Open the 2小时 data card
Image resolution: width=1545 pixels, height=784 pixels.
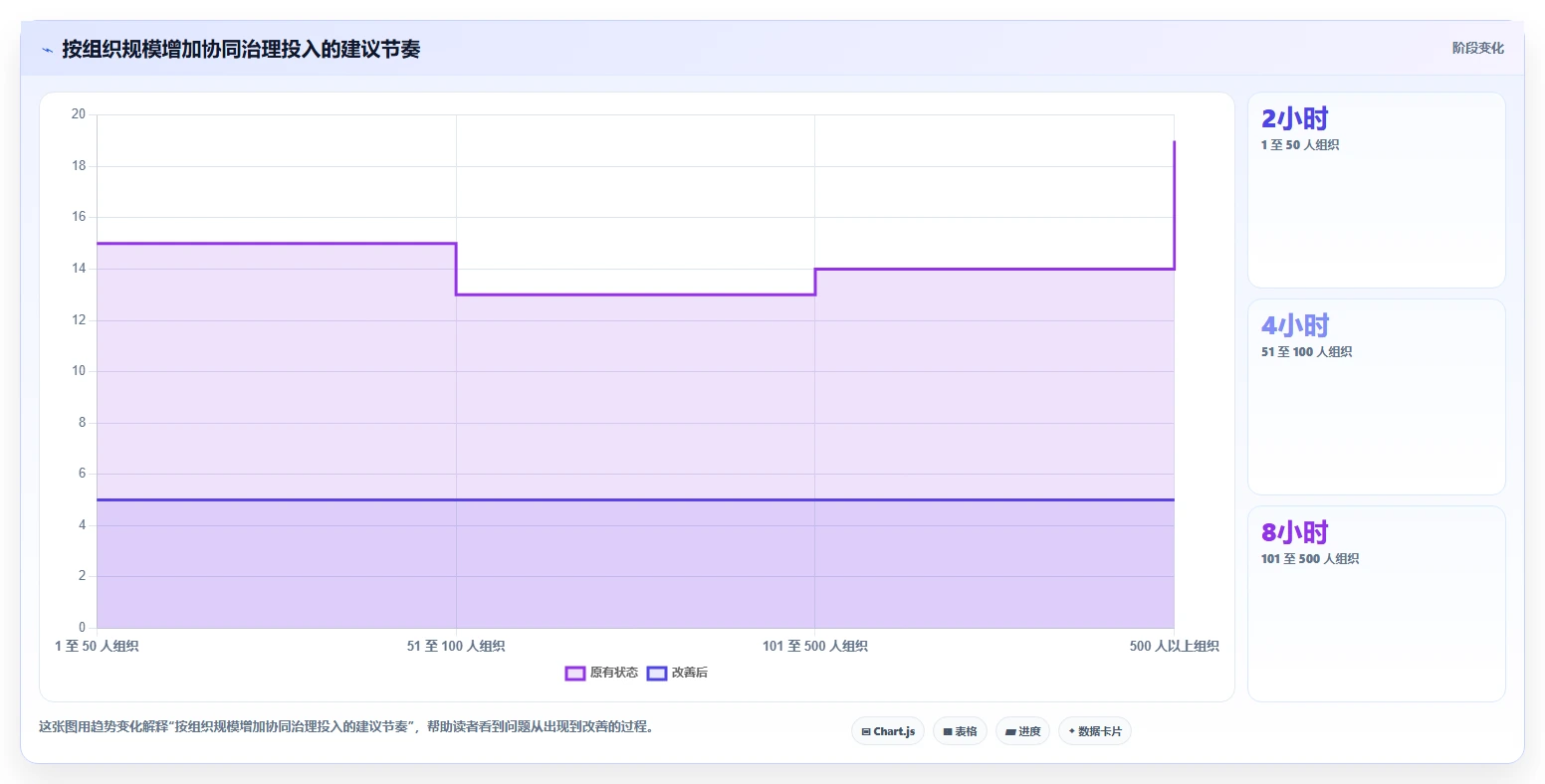click(1376, 190)
